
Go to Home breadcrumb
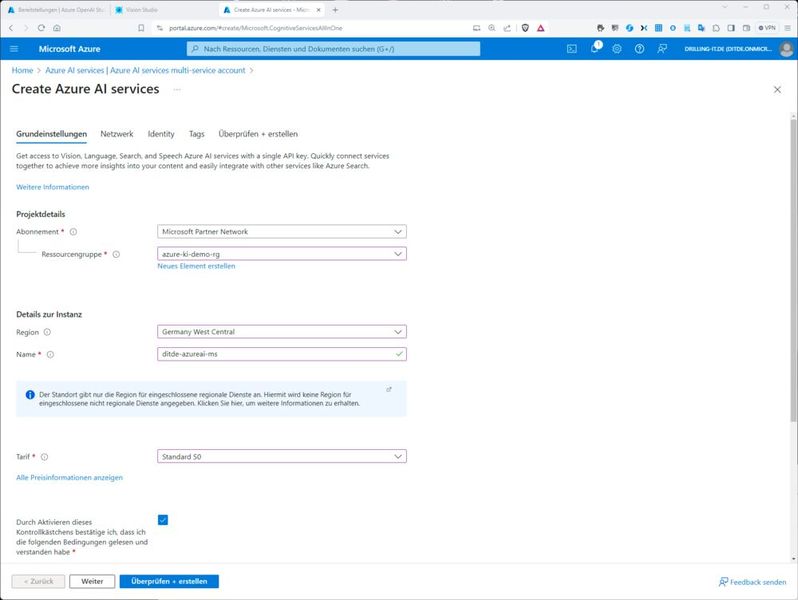22,70
